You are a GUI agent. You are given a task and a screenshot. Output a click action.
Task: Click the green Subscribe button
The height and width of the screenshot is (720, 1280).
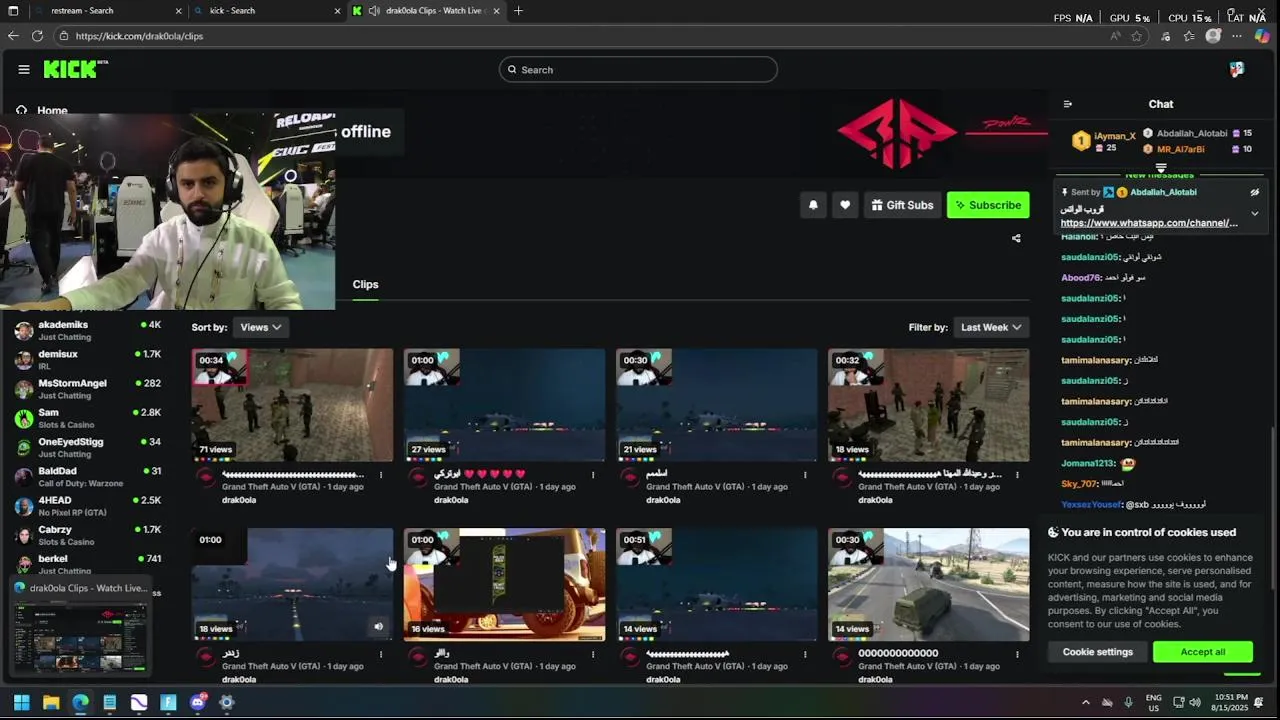(x=988, y=205)
